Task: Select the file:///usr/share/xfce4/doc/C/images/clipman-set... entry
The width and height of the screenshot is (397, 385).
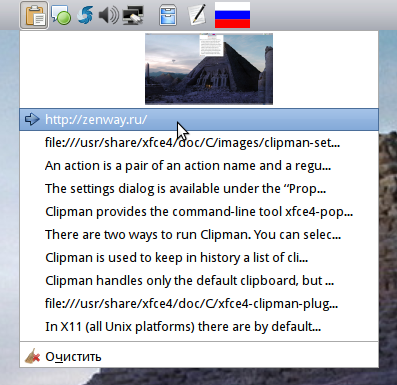Action: click(199, 143)
